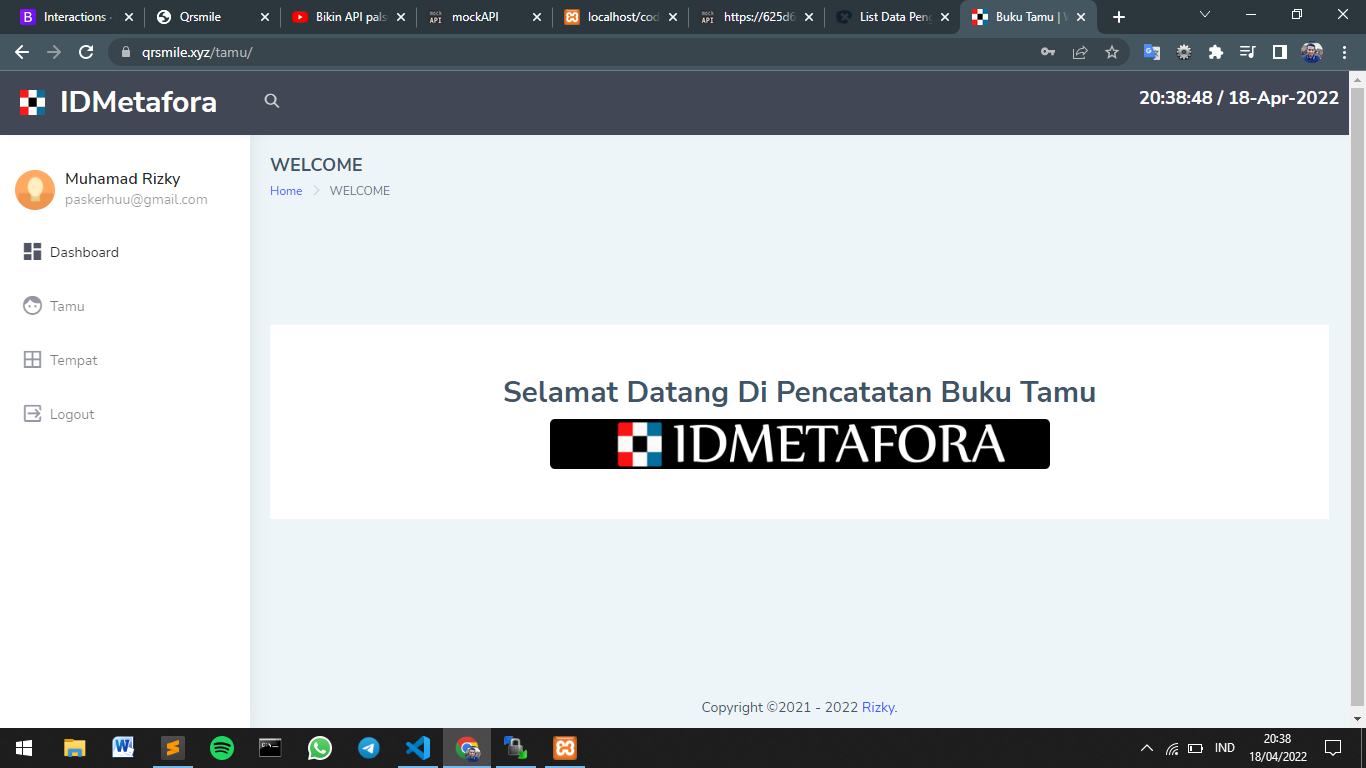The width and height of the screenshot is (1366, 768).
Task: Click the Tempat table icon in sidebar
Action: [32, 360]
